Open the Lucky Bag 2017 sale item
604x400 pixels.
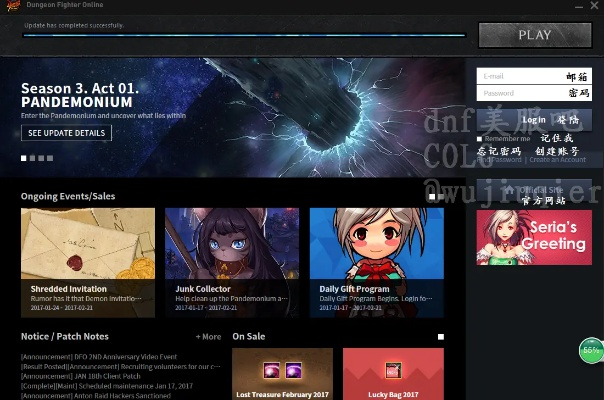click(393, 374)
